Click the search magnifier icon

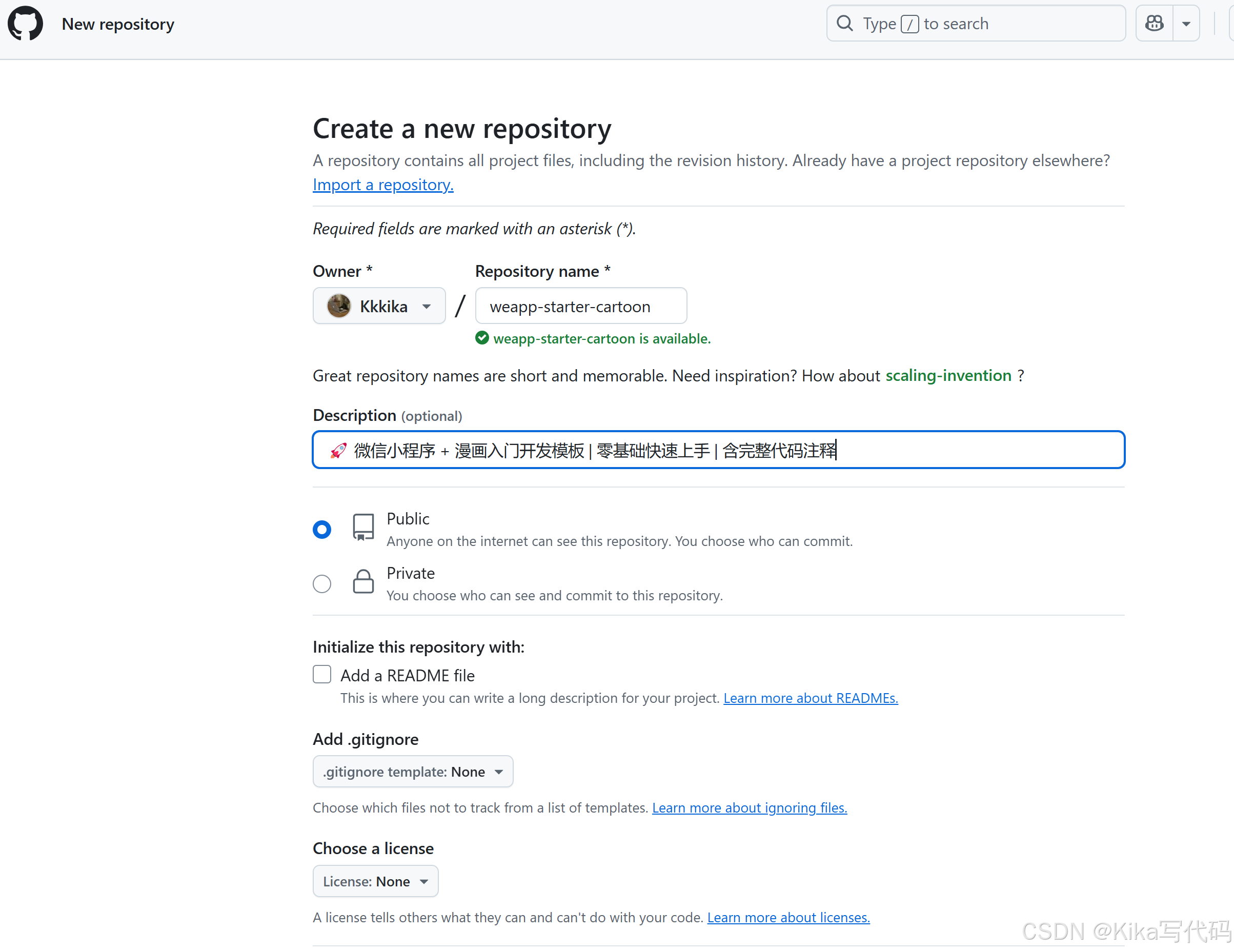845,24
